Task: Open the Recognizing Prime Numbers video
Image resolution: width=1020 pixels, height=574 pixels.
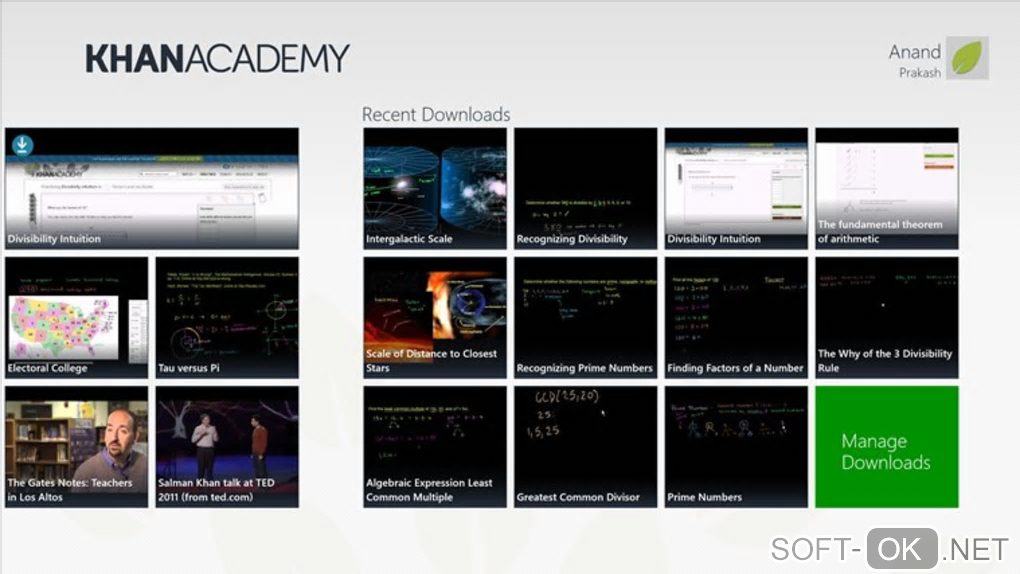Action: click(x=585, y=318)
